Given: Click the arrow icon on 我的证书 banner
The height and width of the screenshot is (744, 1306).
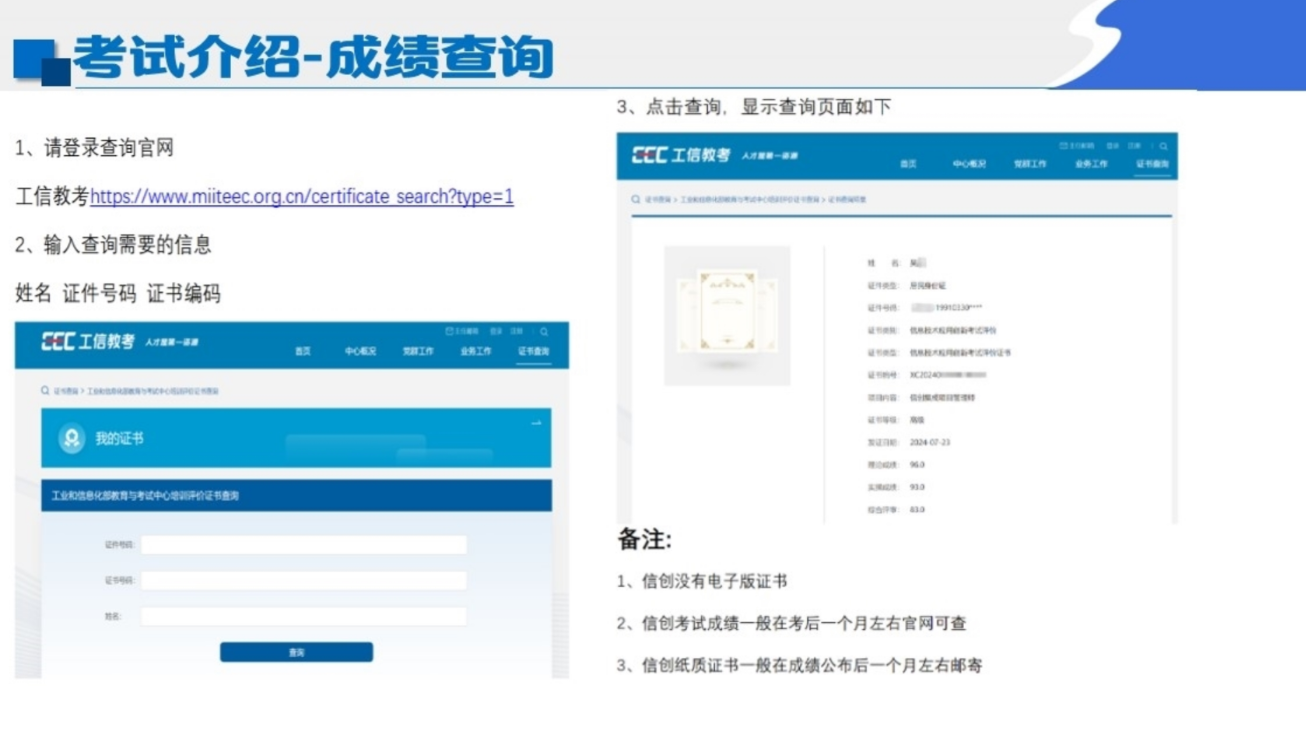Looking at the screenshot, I should 536,423.
